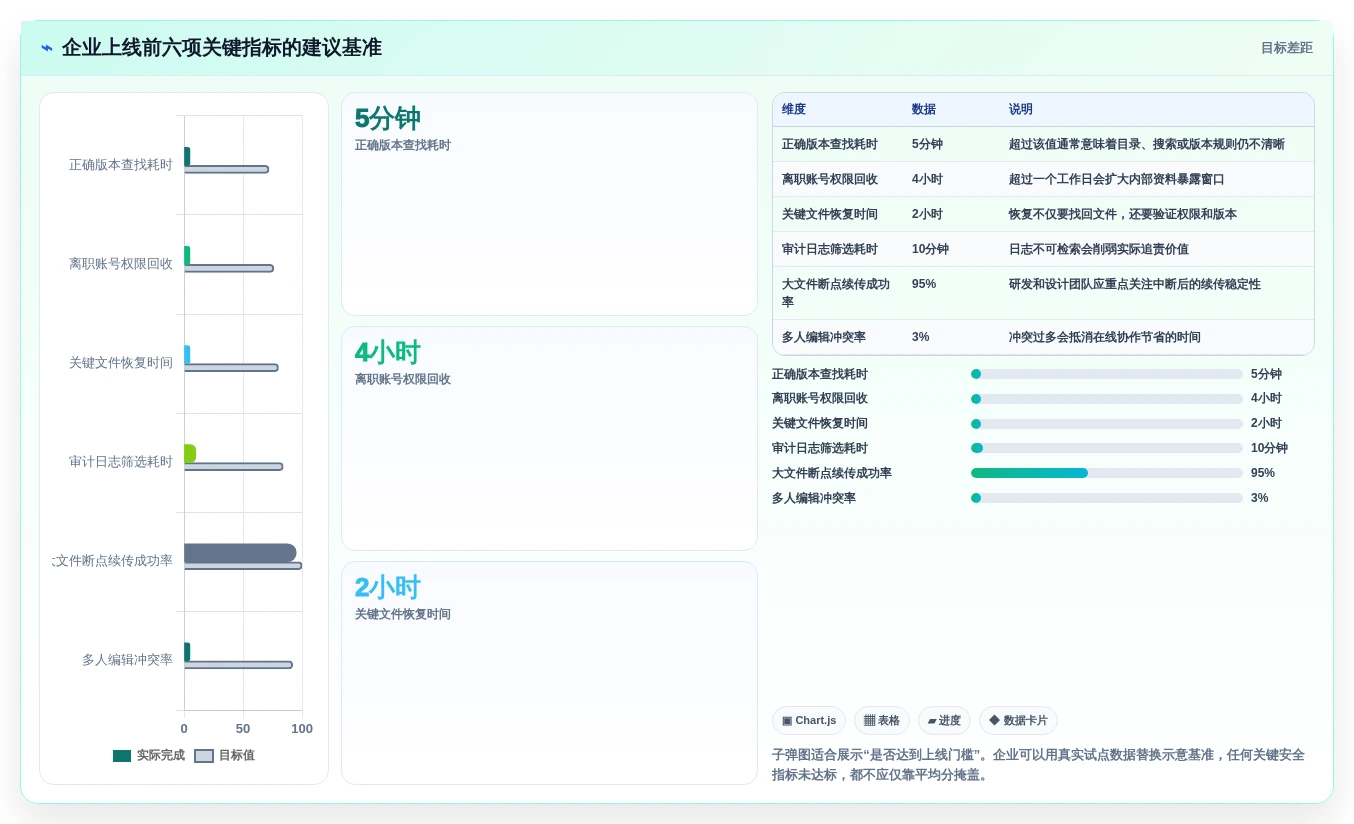
Task: Select the 数据卡片 tag chip
Action: (1018, 721)
